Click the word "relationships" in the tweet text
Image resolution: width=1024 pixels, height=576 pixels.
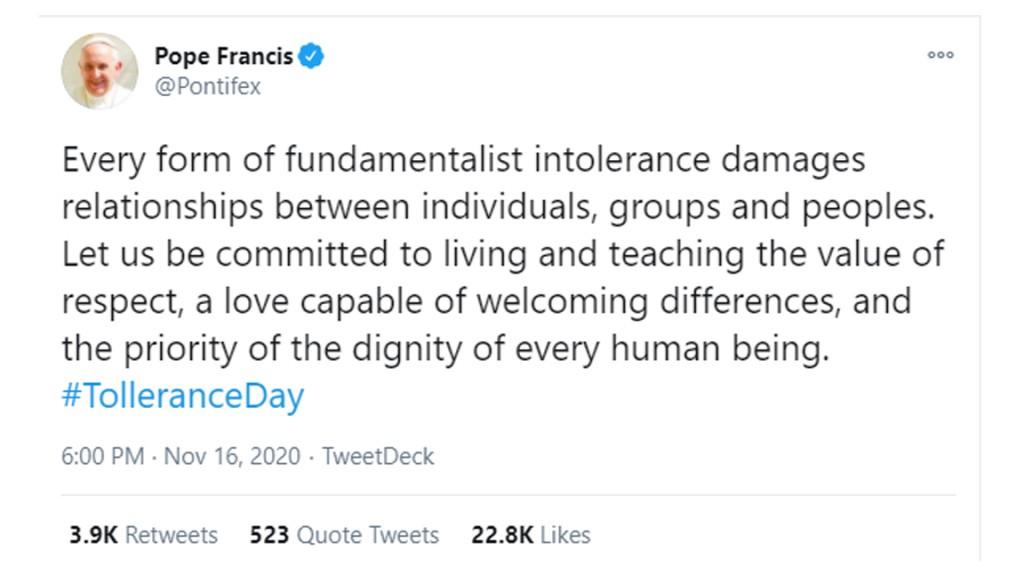162,208
